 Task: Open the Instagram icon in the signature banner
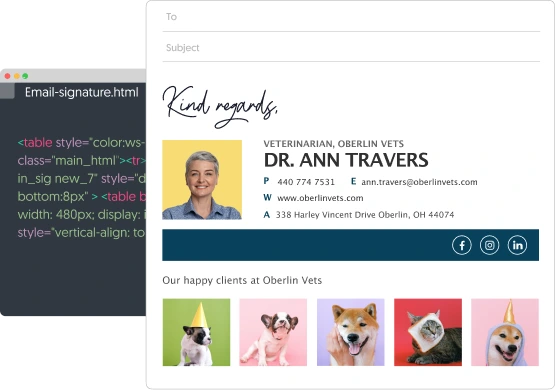click(x=490, y=245)
